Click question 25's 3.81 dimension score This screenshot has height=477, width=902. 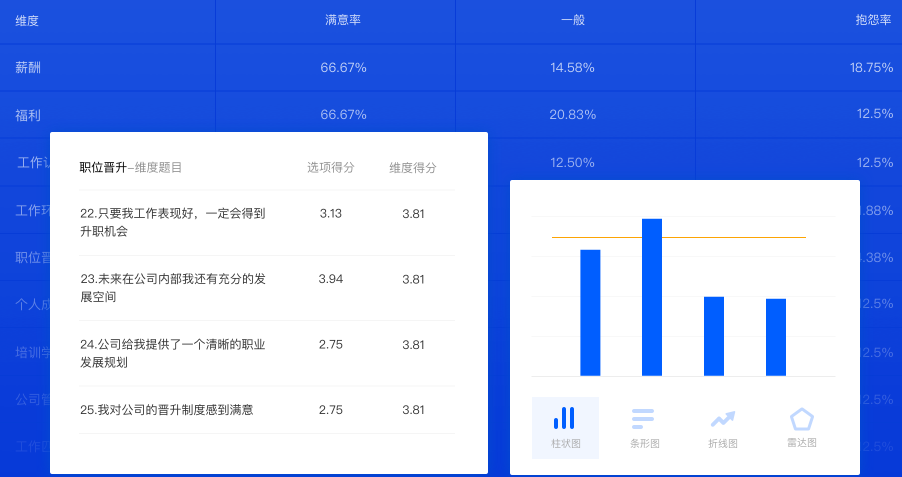tap(413, 410)
